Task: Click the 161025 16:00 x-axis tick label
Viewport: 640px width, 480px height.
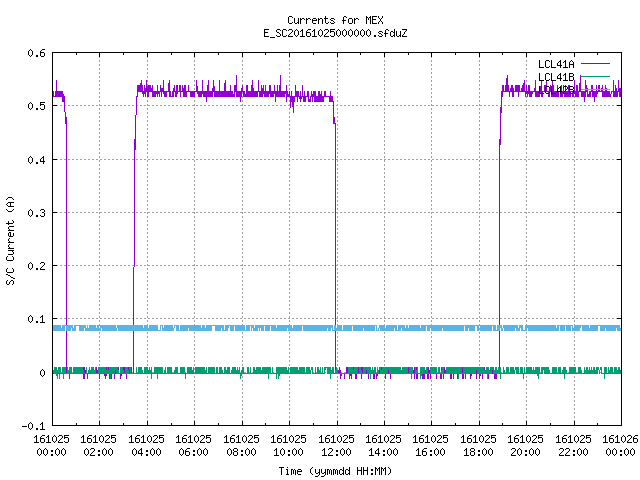Action: click(431, 445)
